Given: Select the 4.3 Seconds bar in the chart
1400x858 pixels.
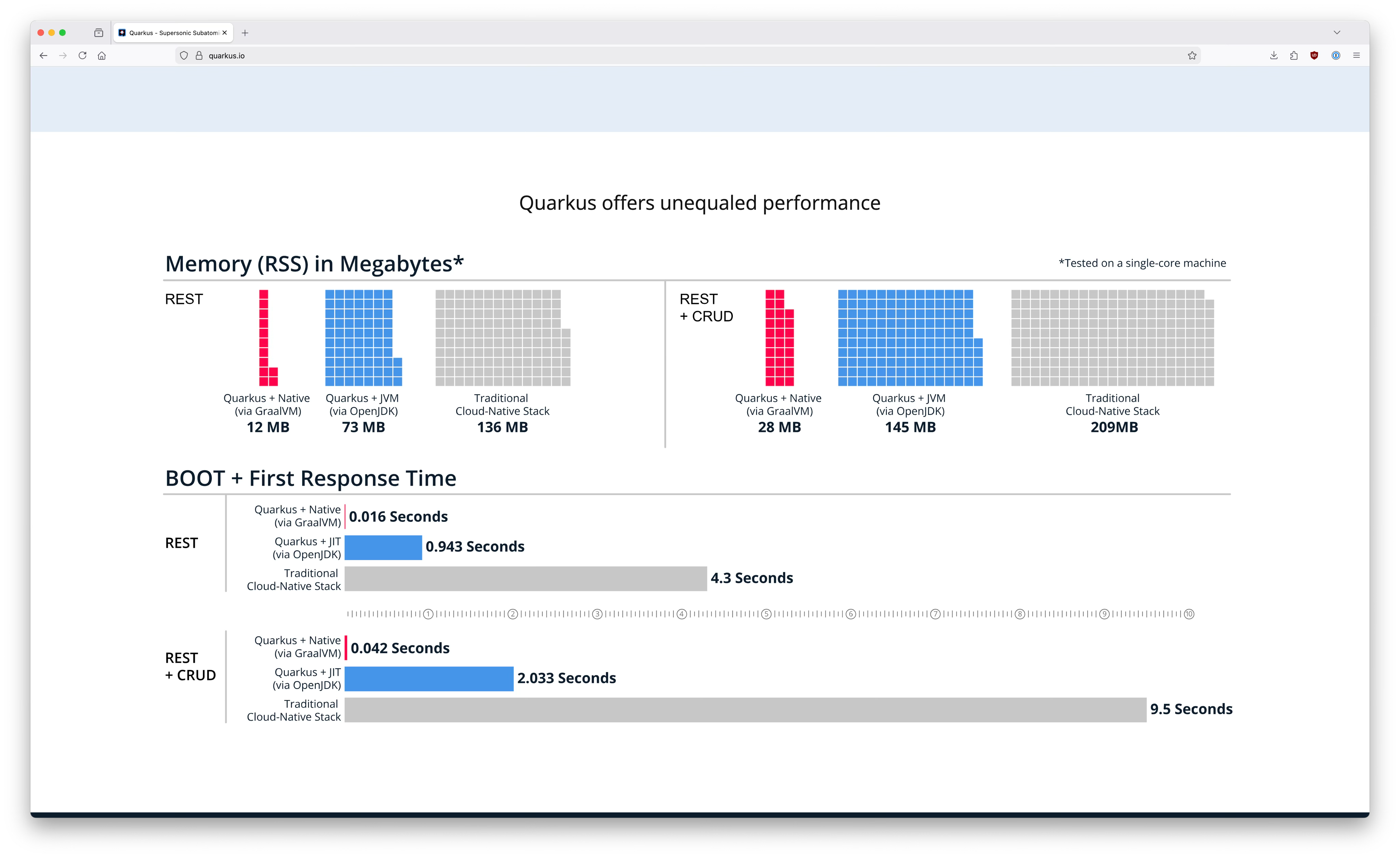Looking at the screenshot, I should point(526,578).
